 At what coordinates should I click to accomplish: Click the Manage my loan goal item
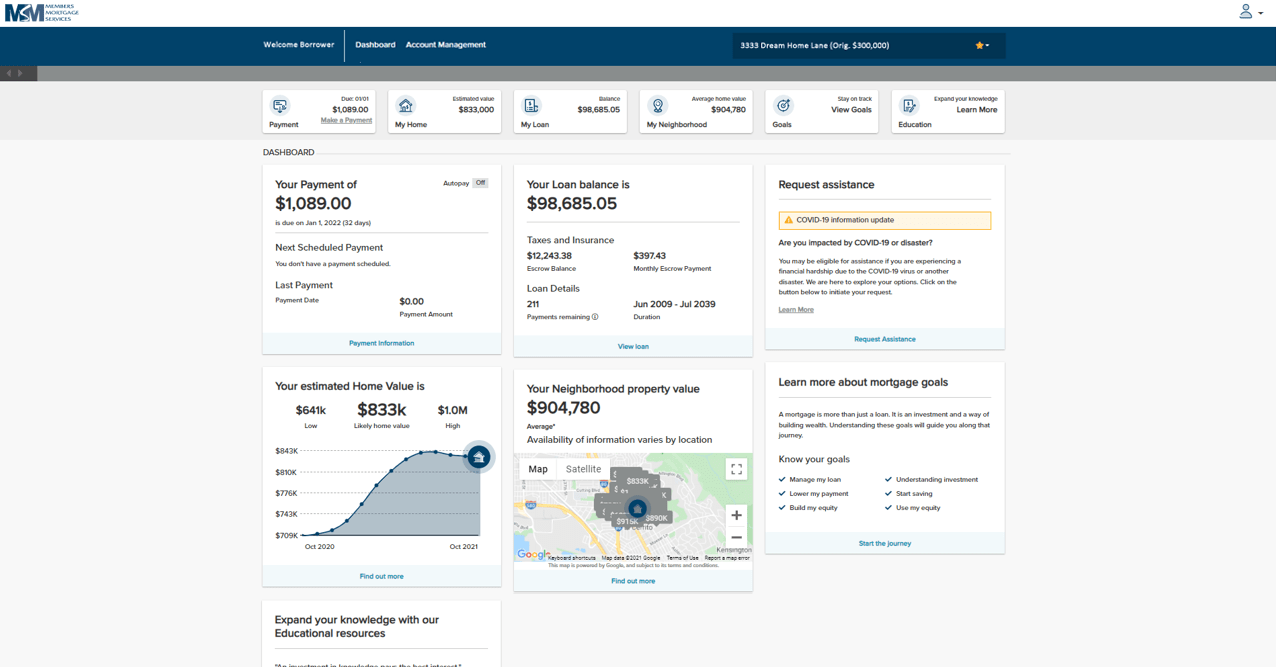pos(810,480)
